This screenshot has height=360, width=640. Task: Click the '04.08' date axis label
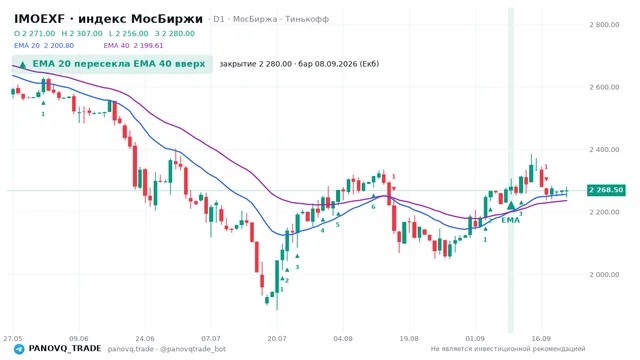tap(343, 338)
